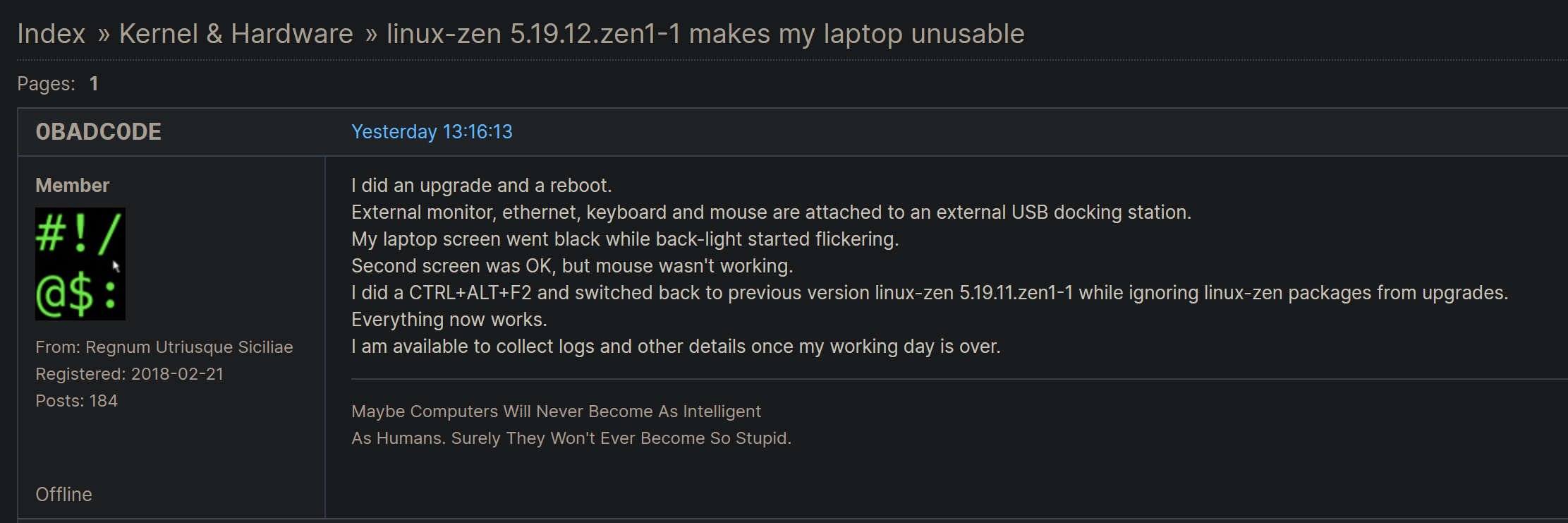Image resolution: width=1568 pixels, height=523 pixels.
Task: Select the Posts: 184 counter
Action: point(77,400)
